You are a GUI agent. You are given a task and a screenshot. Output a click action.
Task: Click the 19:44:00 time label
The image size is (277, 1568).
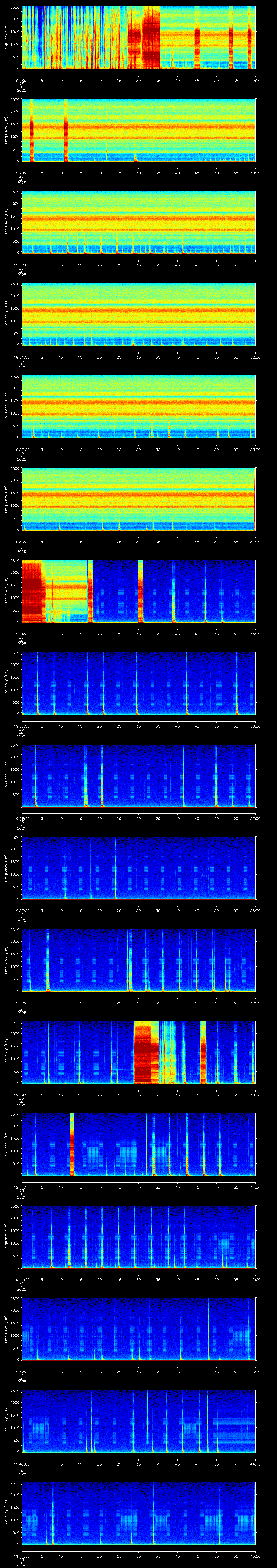click(x=21, y=1556)
